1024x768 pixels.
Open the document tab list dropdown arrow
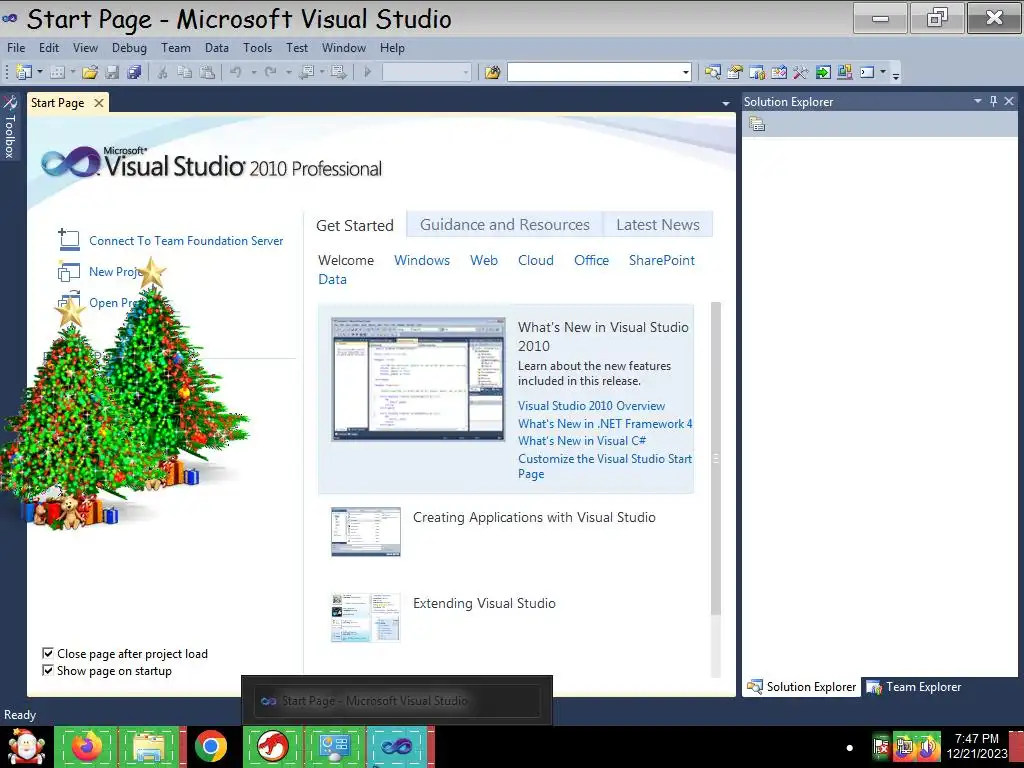coord(726,104)
